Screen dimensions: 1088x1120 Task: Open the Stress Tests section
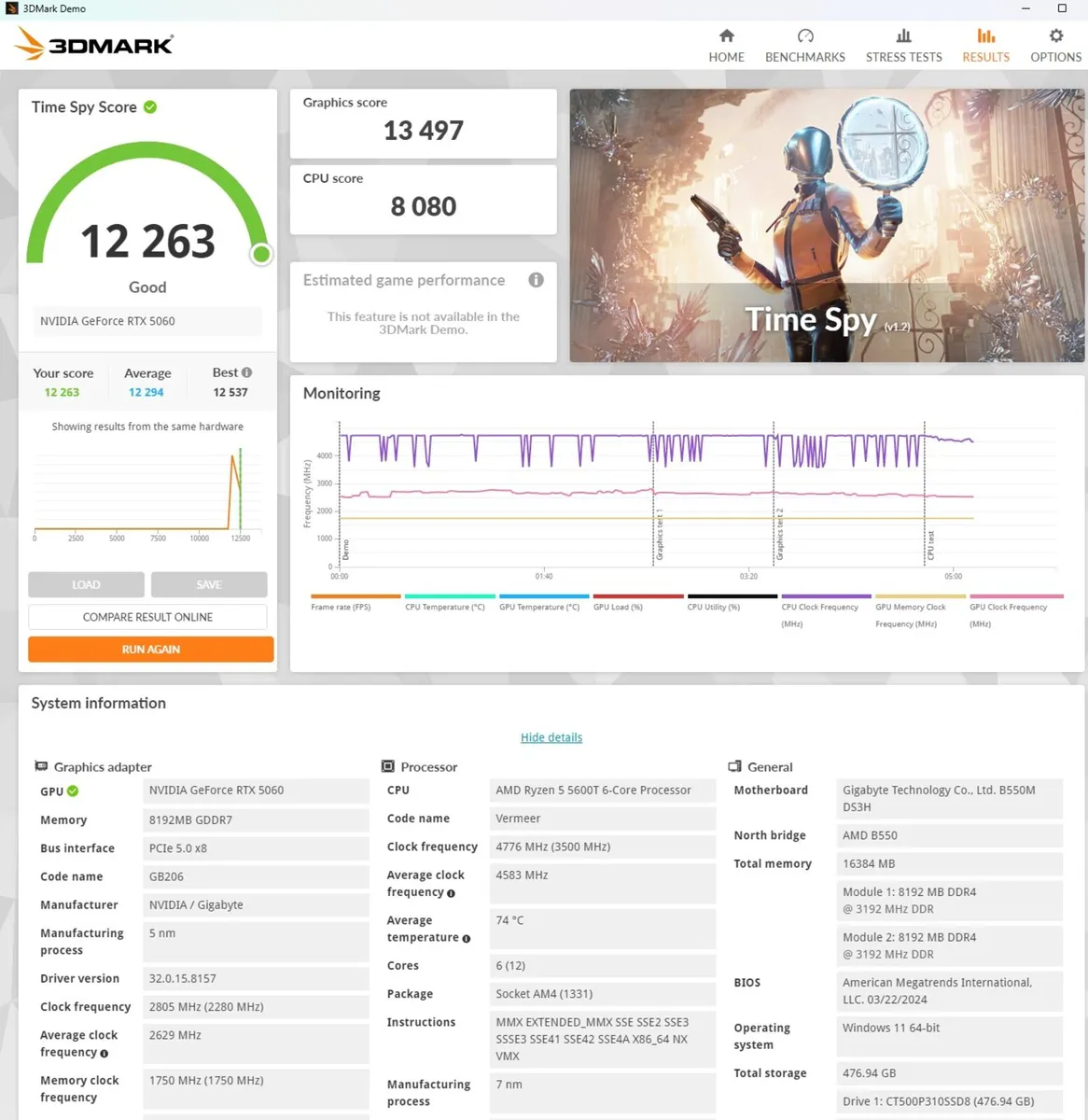tap(902, 43)
